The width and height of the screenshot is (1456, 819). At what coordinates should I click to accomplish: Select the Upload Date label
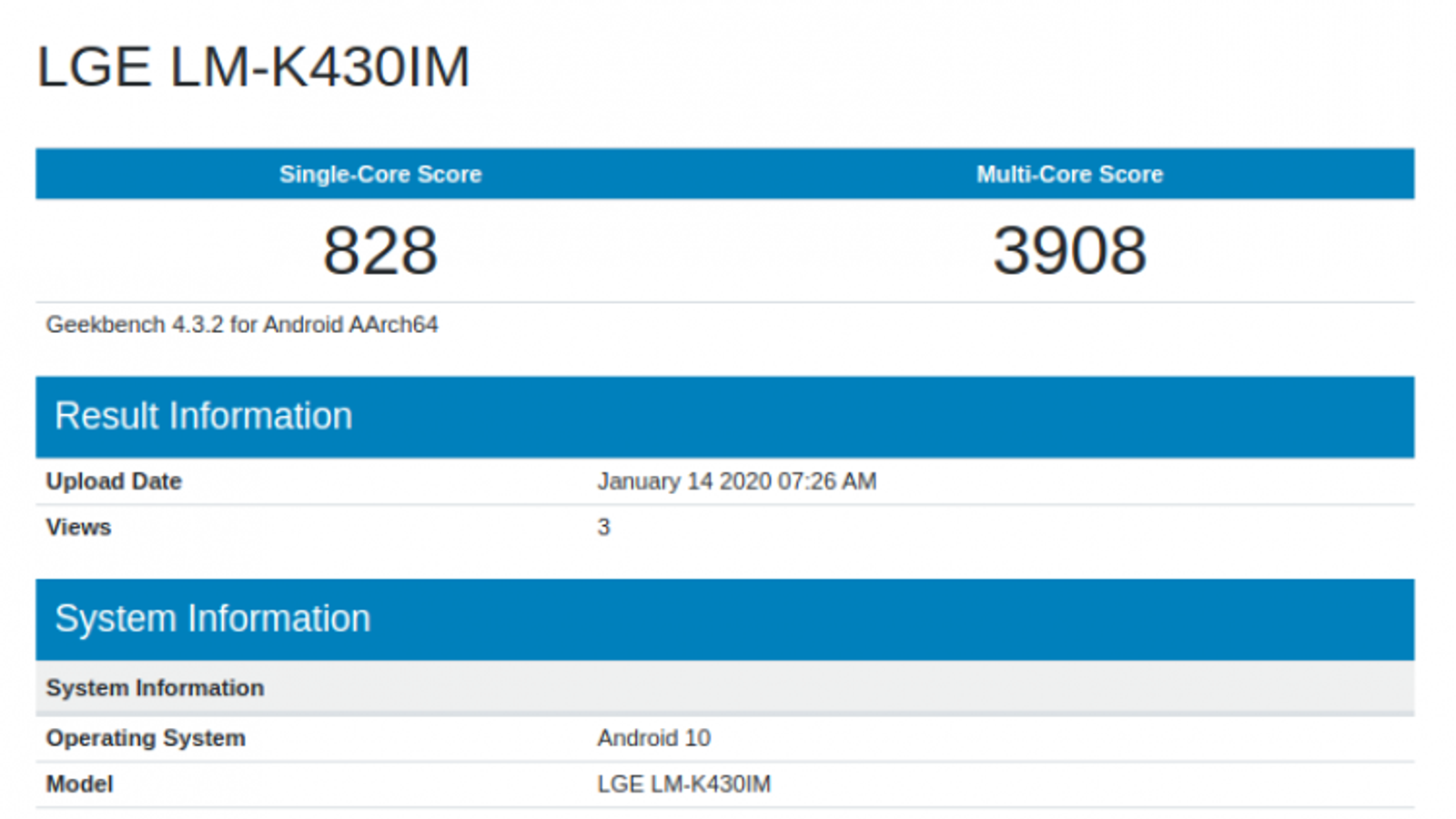pos(114,481)
